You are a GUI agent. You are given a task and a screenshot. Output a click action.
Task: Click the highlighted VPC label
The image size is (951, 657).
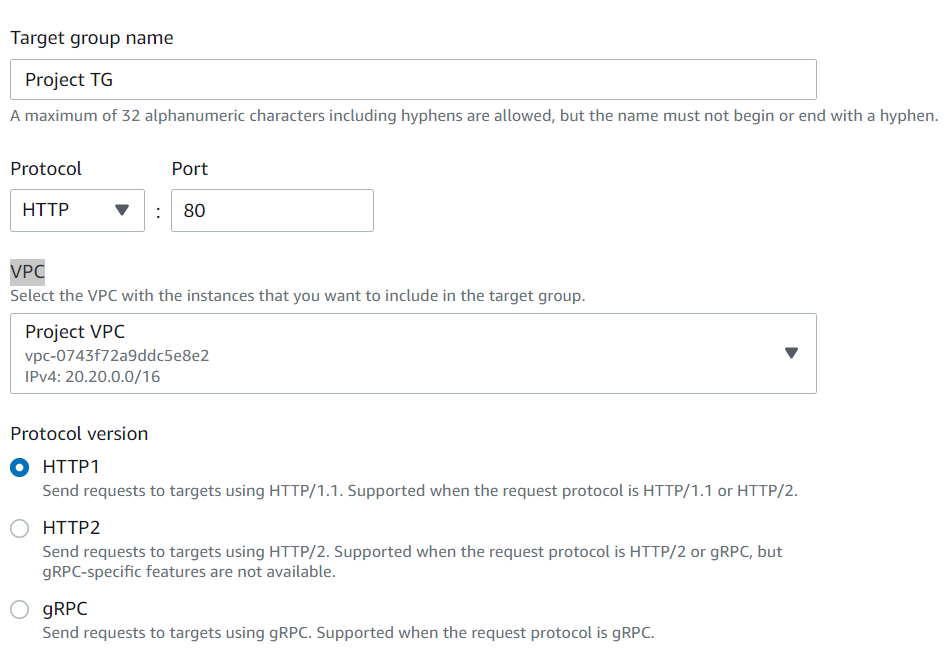[25, 270]
